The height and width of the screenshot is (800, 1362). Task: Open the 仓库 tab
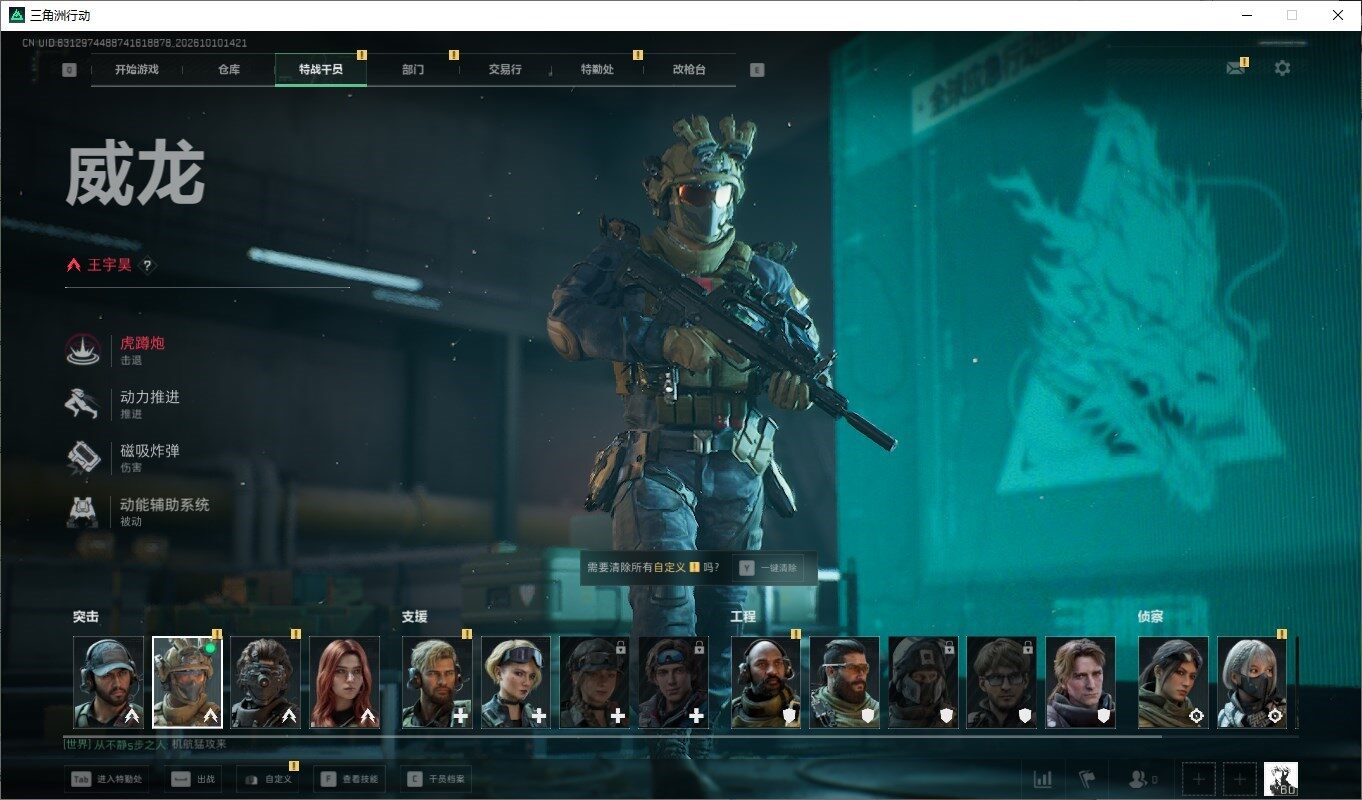pos(229,70)
